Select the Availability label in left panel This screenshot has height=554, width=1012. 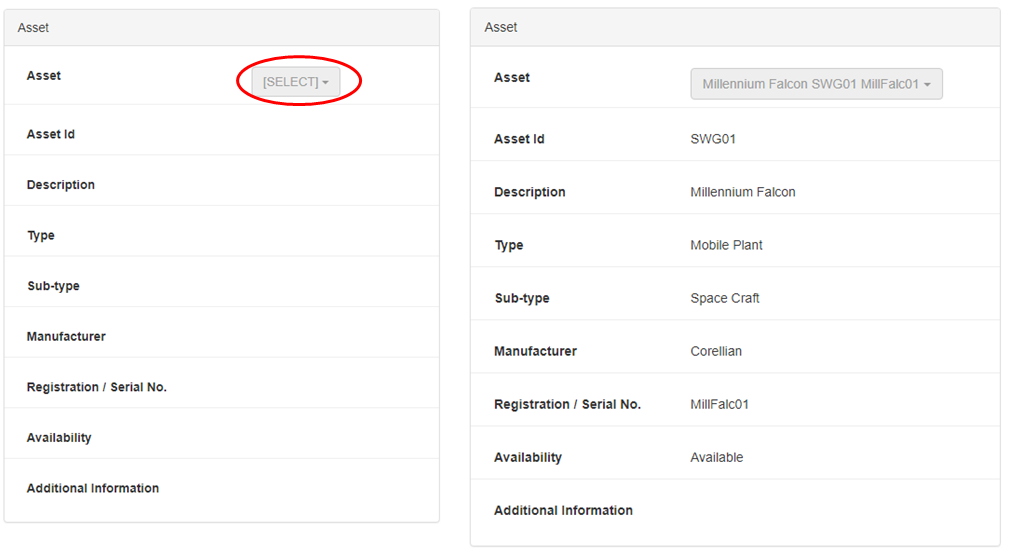click(59, 438)
